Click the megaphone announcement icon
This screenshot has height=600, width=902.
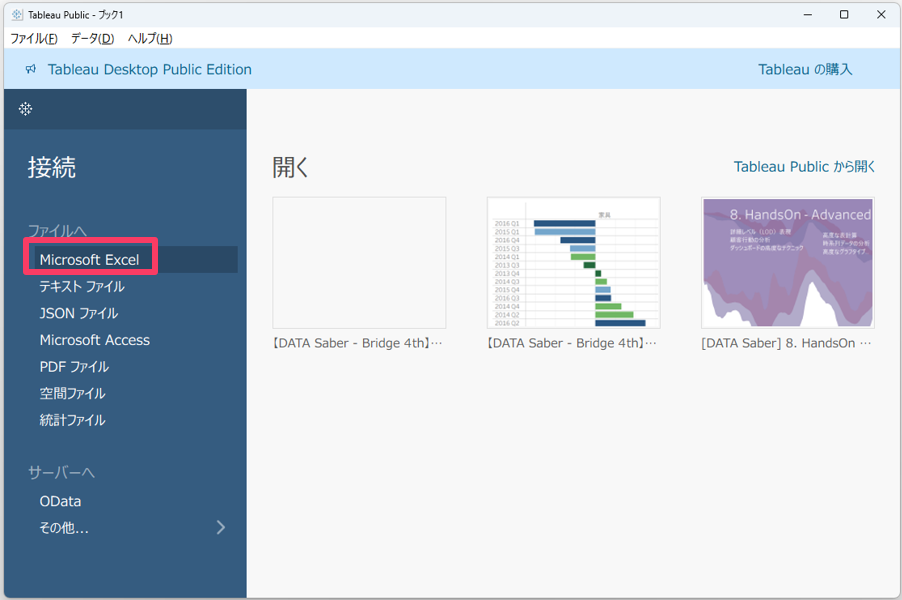point(31,69)
